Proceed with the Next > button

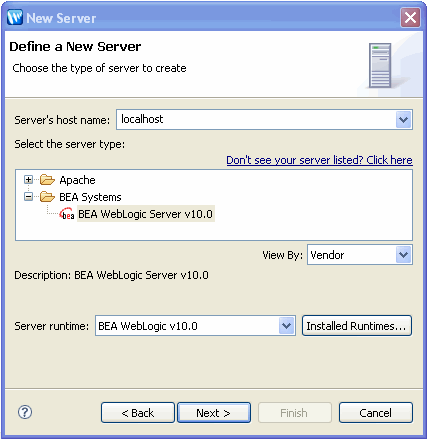coord(214,413)
